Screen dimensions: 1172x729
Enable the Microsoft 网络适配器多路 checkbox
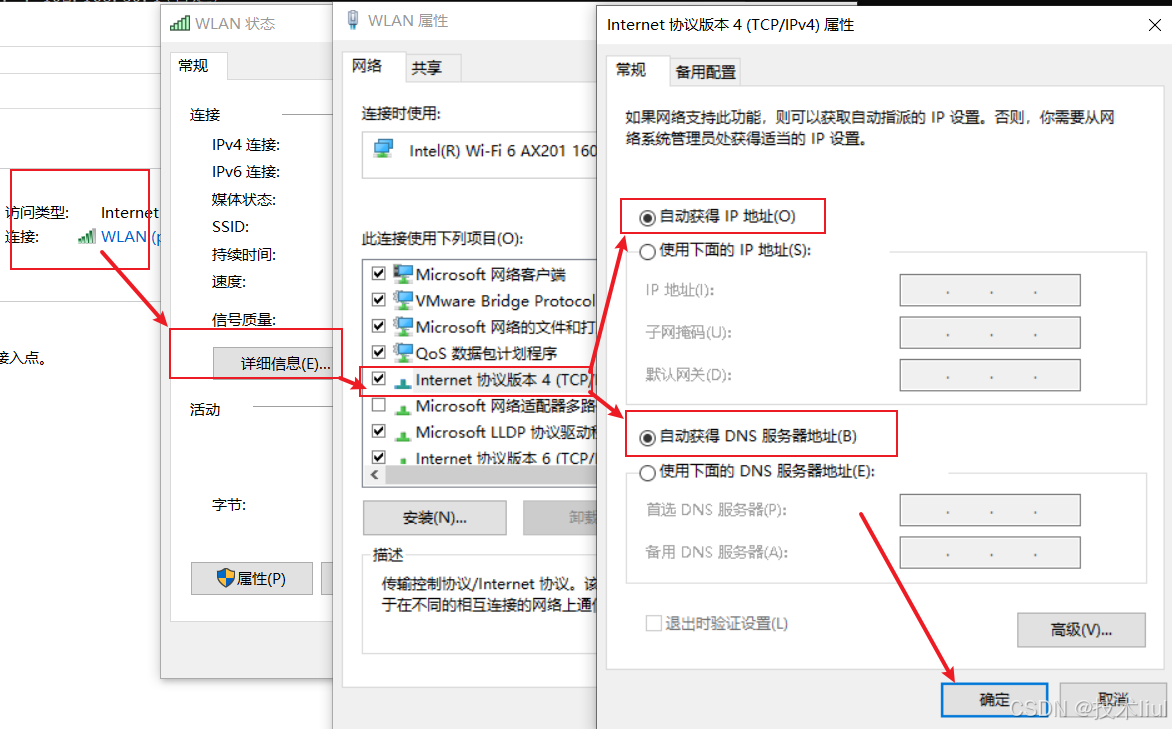tap(378, 405)
